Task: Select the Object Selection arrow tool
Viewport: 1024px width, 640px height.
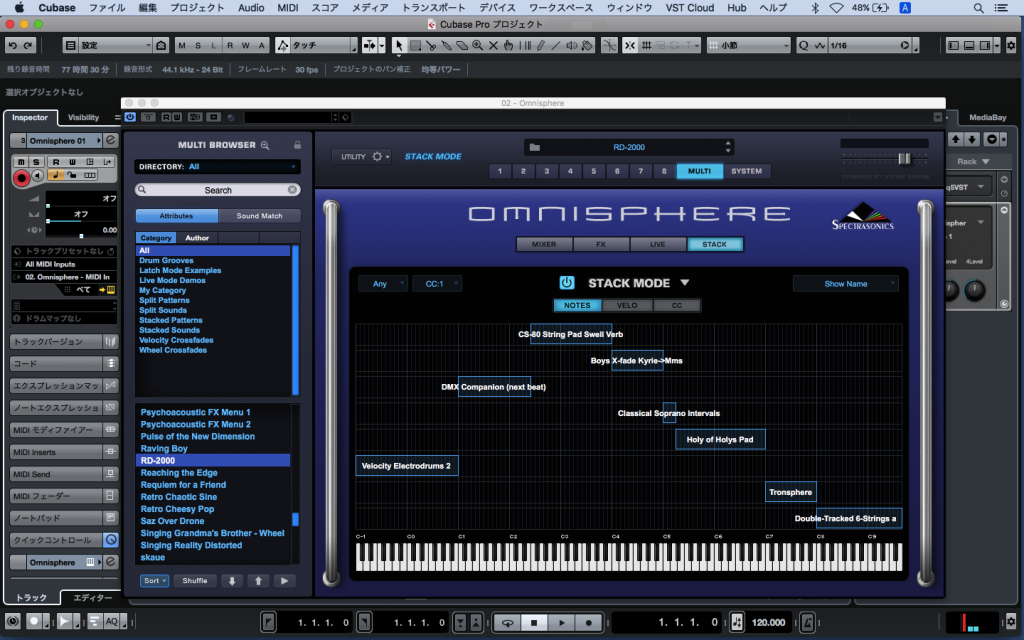Action: (398, 45)
